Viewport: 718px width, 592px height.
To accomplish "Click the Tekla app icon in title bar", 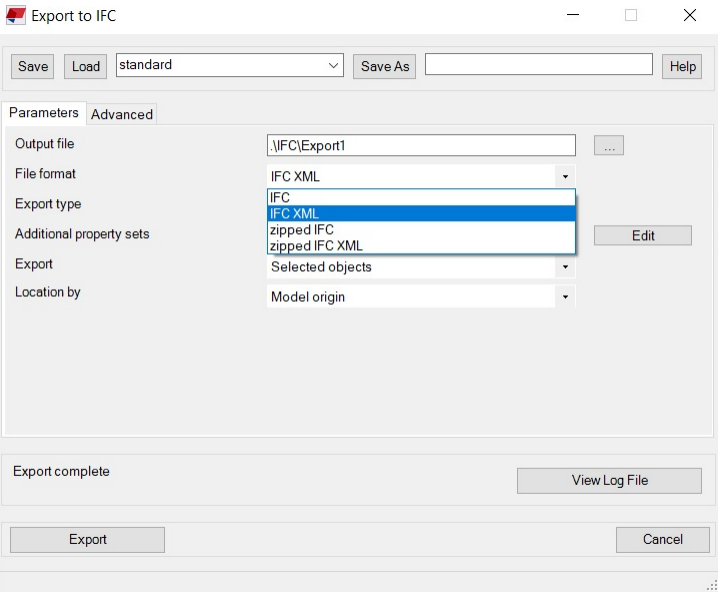I will (16, 16).
